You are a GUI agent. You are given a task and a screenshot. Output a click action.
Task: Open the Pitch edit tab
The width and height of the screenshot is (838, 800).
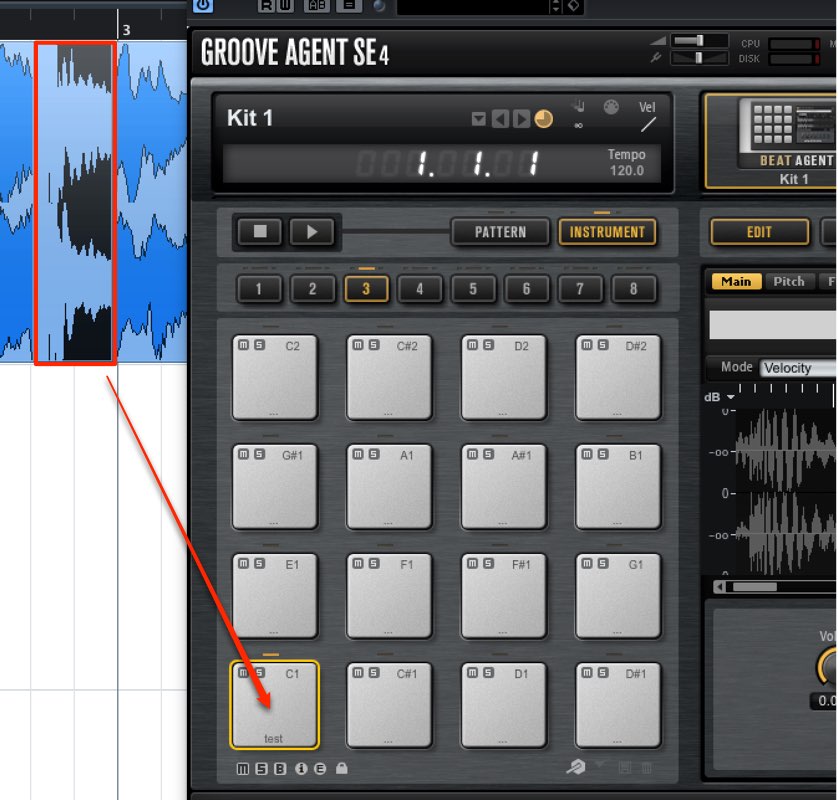(788, 282)
